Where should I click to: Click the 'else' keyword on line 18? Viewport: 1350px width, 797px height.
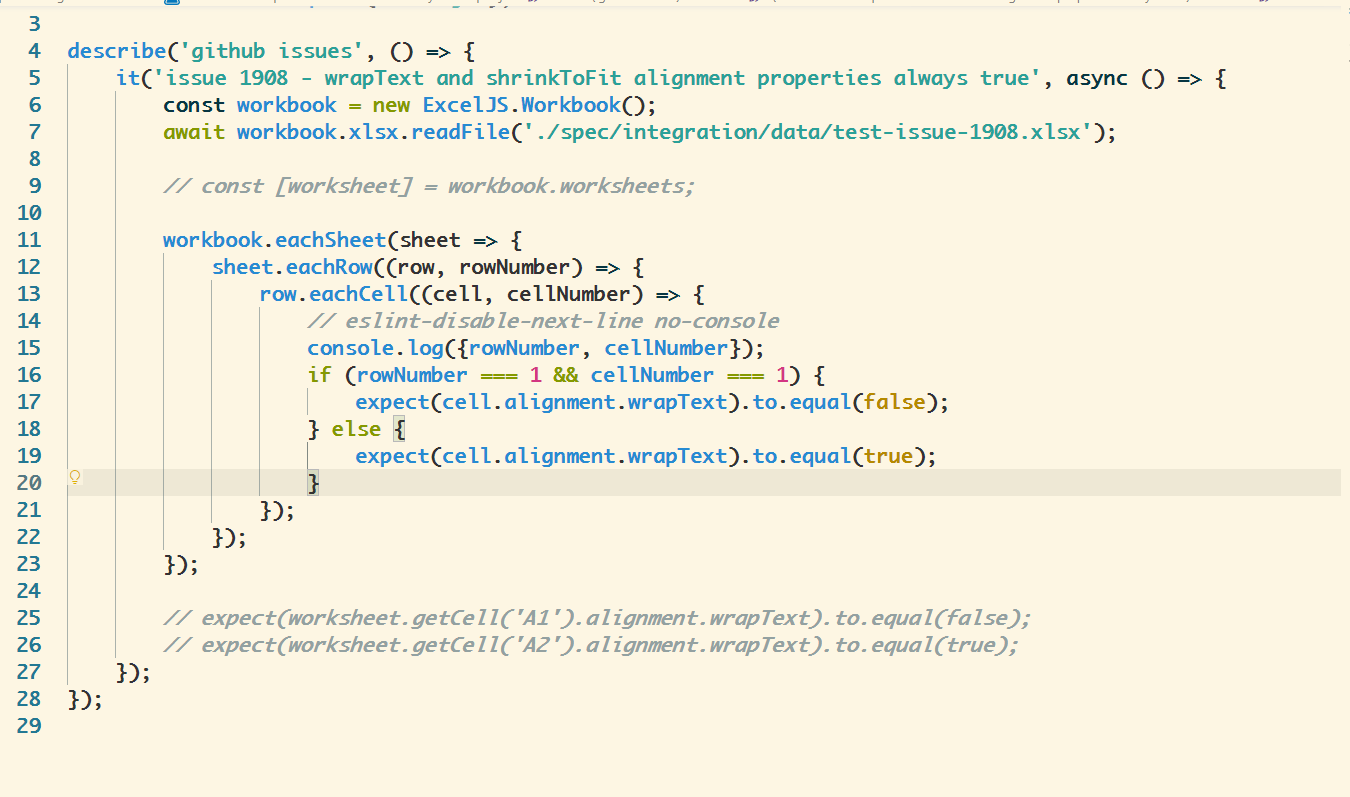coord(356,429)
